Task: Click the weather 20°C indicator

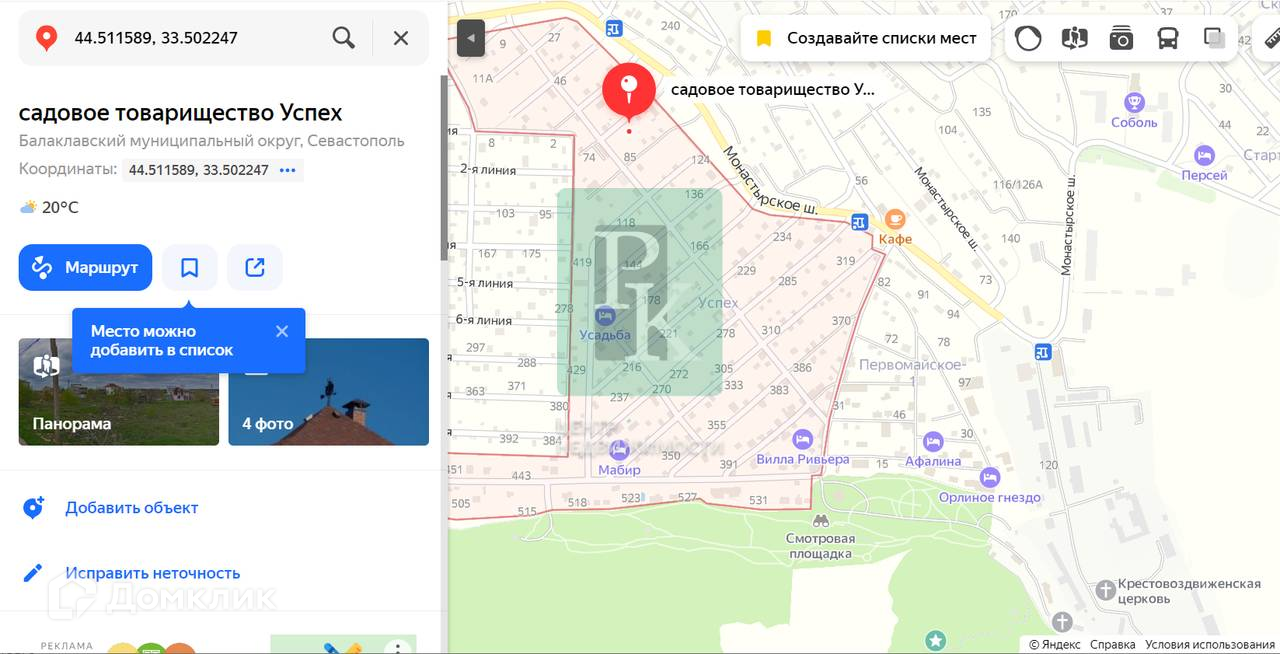Action: (x=49, y=208)
